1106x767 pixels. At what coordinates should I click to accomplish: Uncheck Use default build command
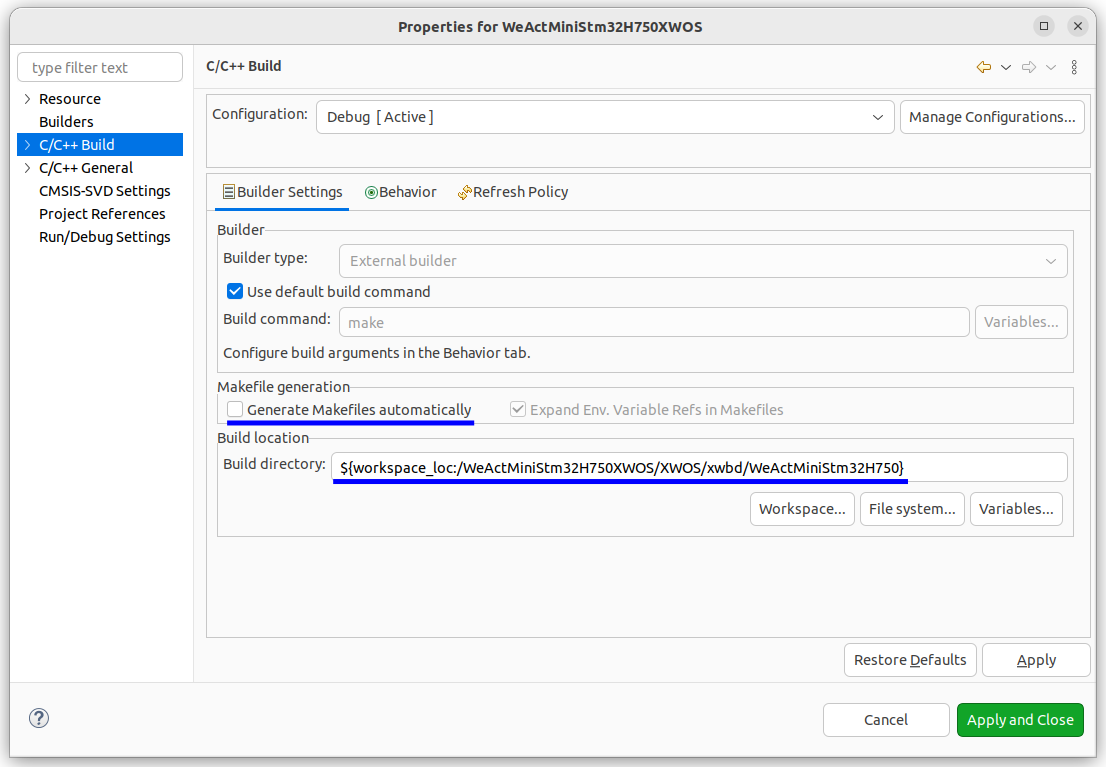(235, 291)
